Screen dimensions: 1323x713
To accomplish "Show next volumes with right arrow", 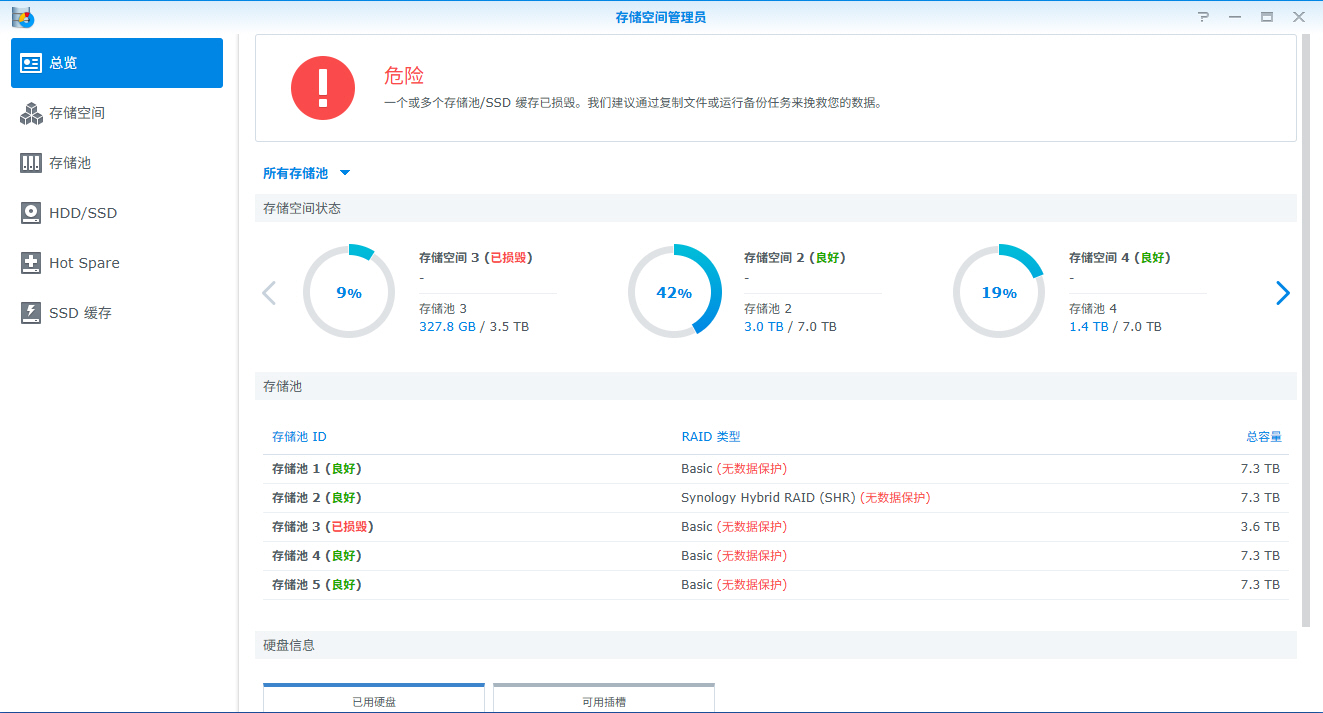I will click(1282, 293).
